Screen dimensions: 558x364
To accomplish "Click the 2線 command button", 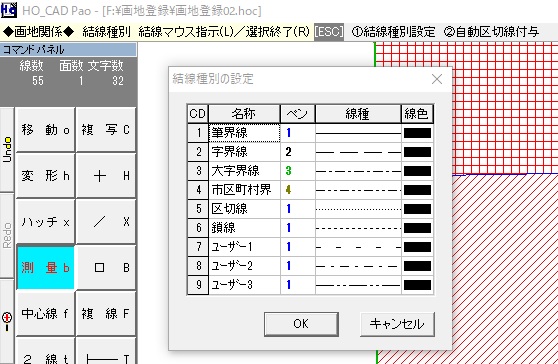I will coord(46,351).
